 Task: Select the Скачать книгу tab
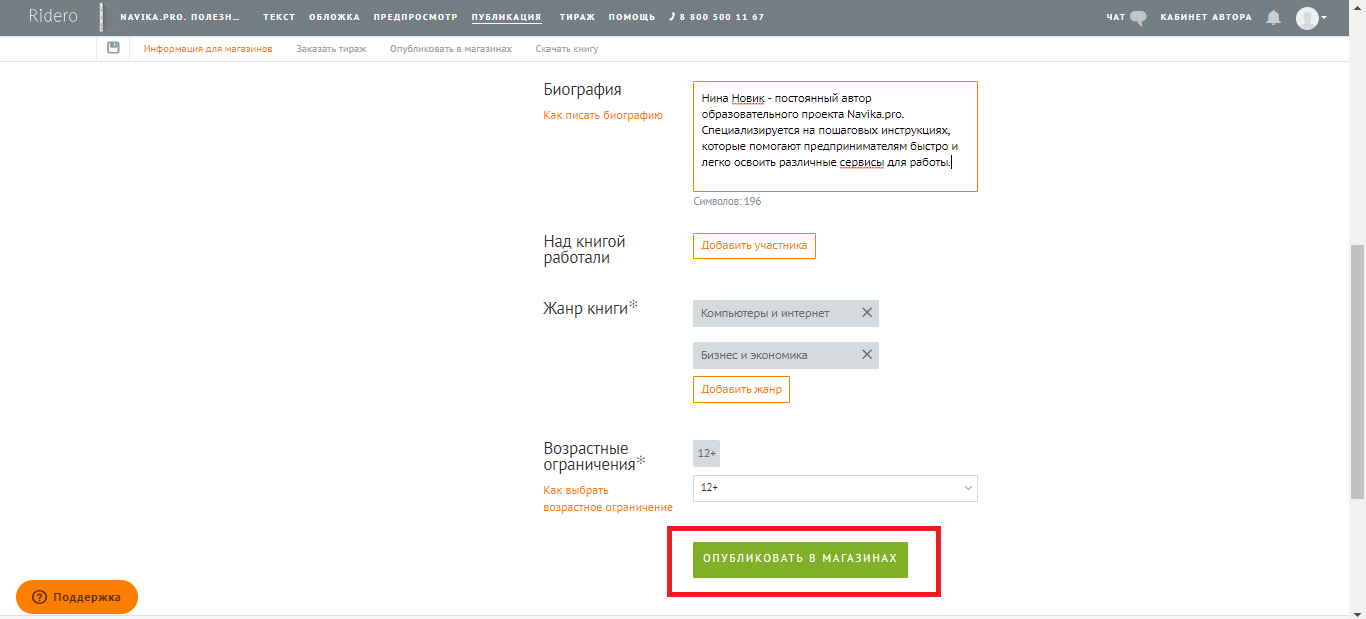click(567, 49)
